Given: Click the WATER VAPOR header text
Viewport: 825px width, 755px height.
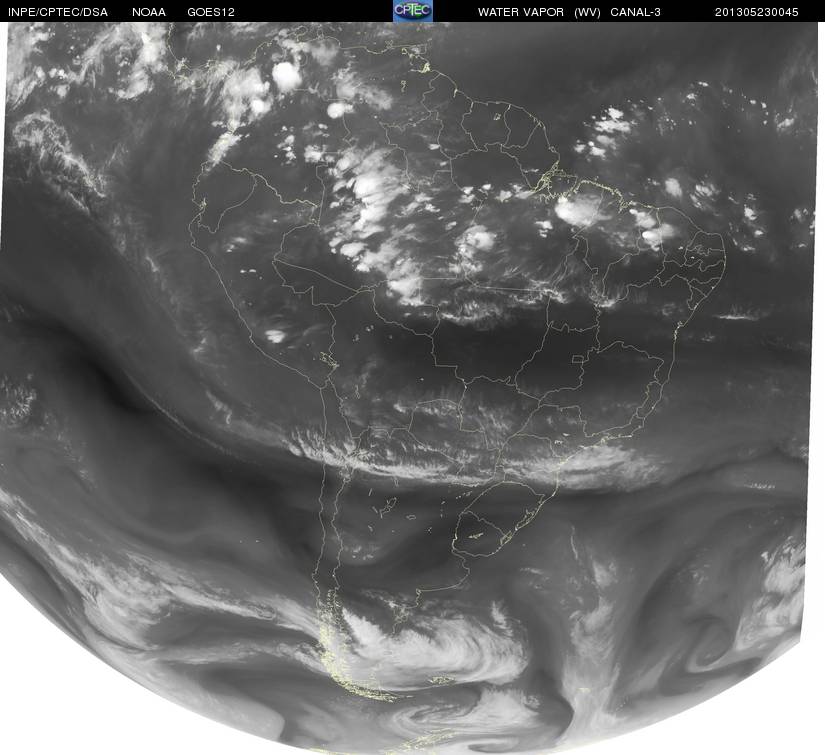Looking at the screenshot, I should click(x=521, y=12).
